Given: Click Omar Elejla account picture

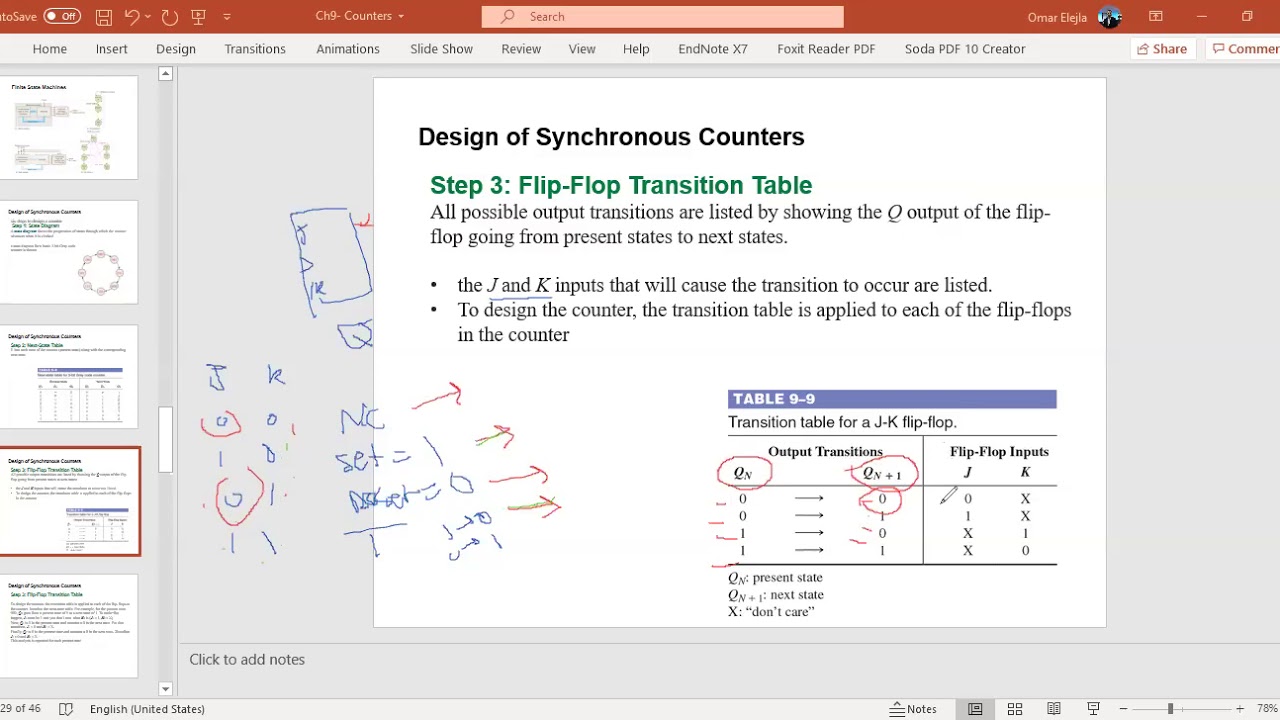Looking at the screenshot, I should [x=1109, y=16].
